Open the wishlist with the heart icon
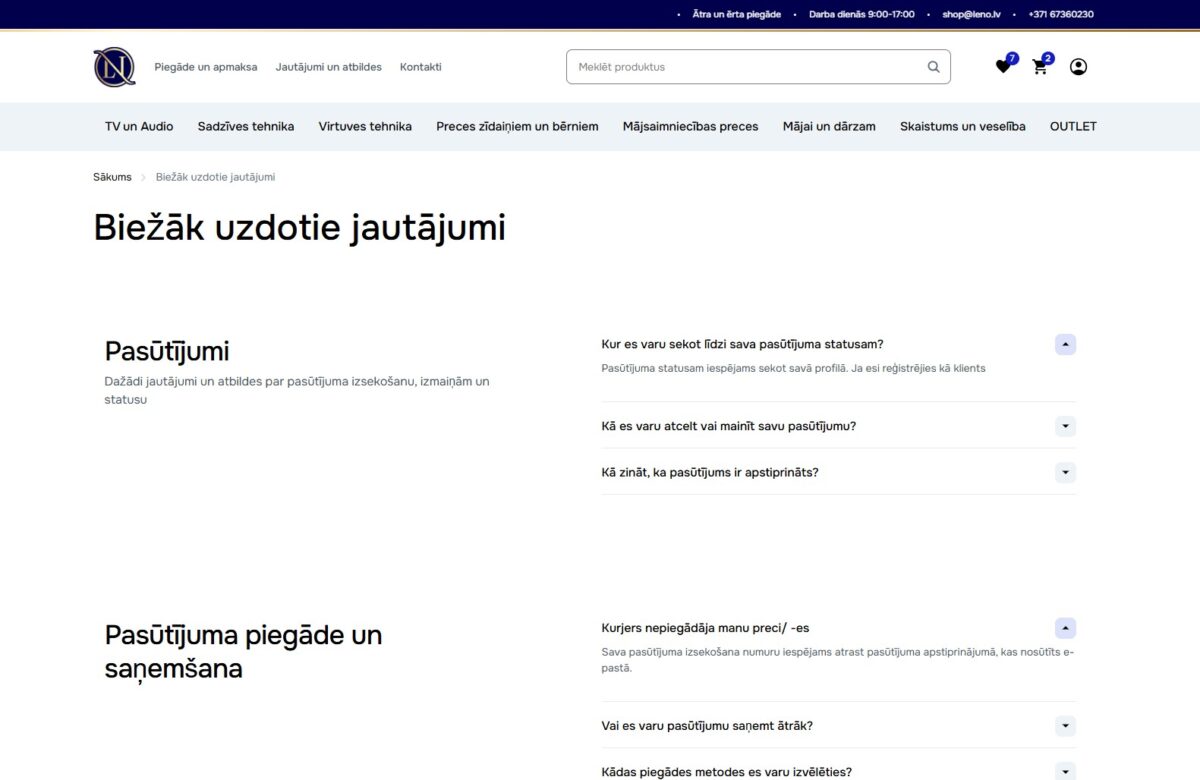 point(1002,66)
